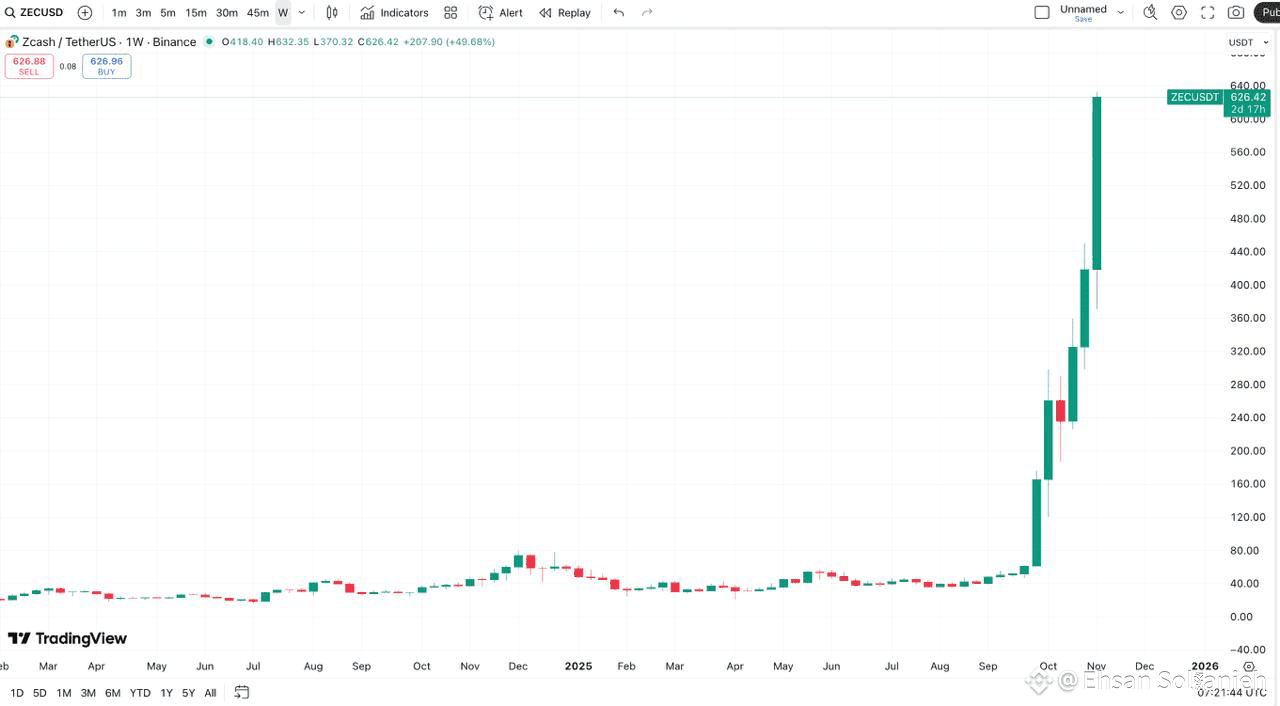Select the 5Y date range
Screen dimensions: 1280x706
pos(188,693)
